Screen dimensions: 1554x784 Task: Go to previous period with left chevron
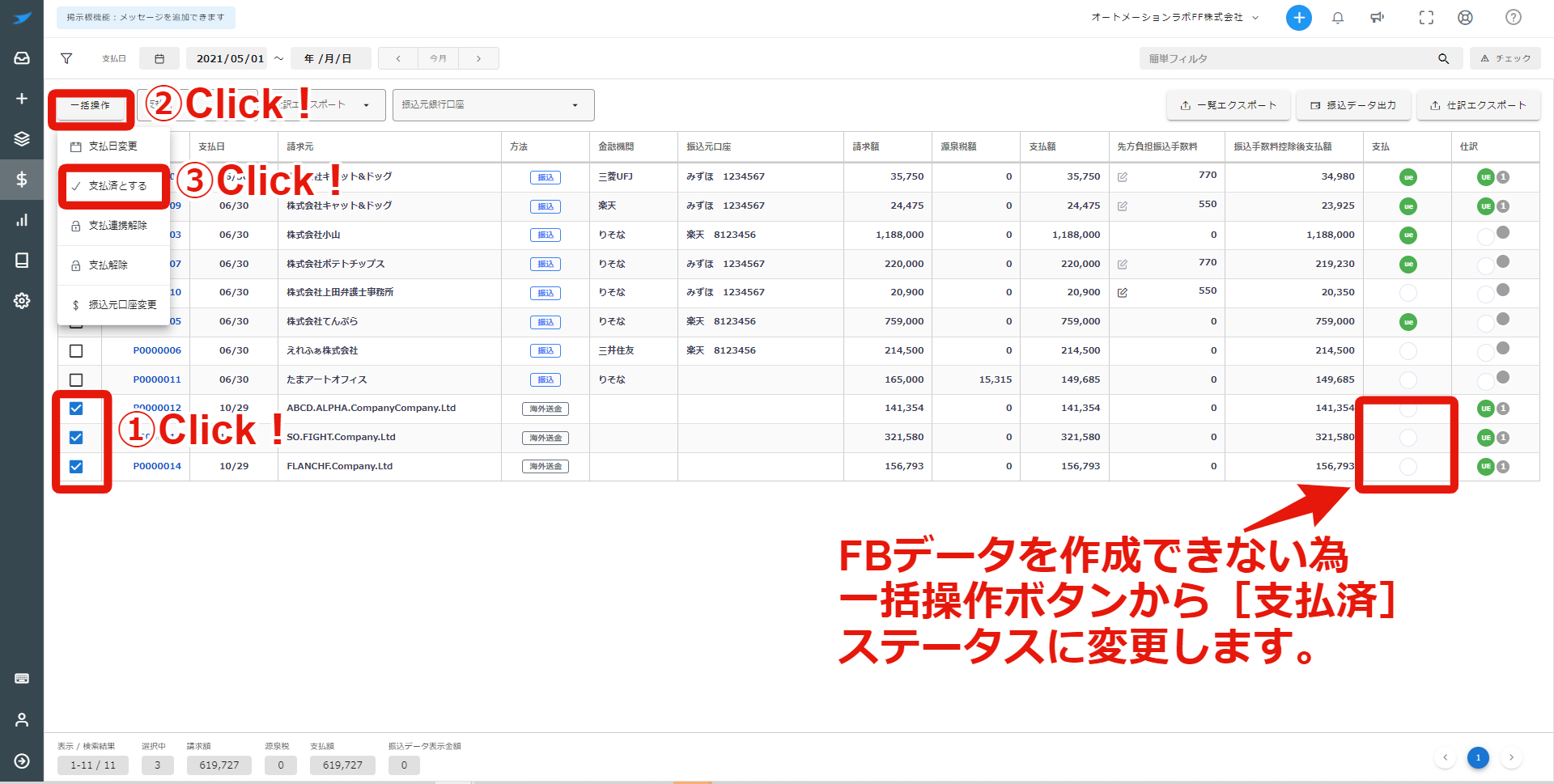(x=398, y=58)
